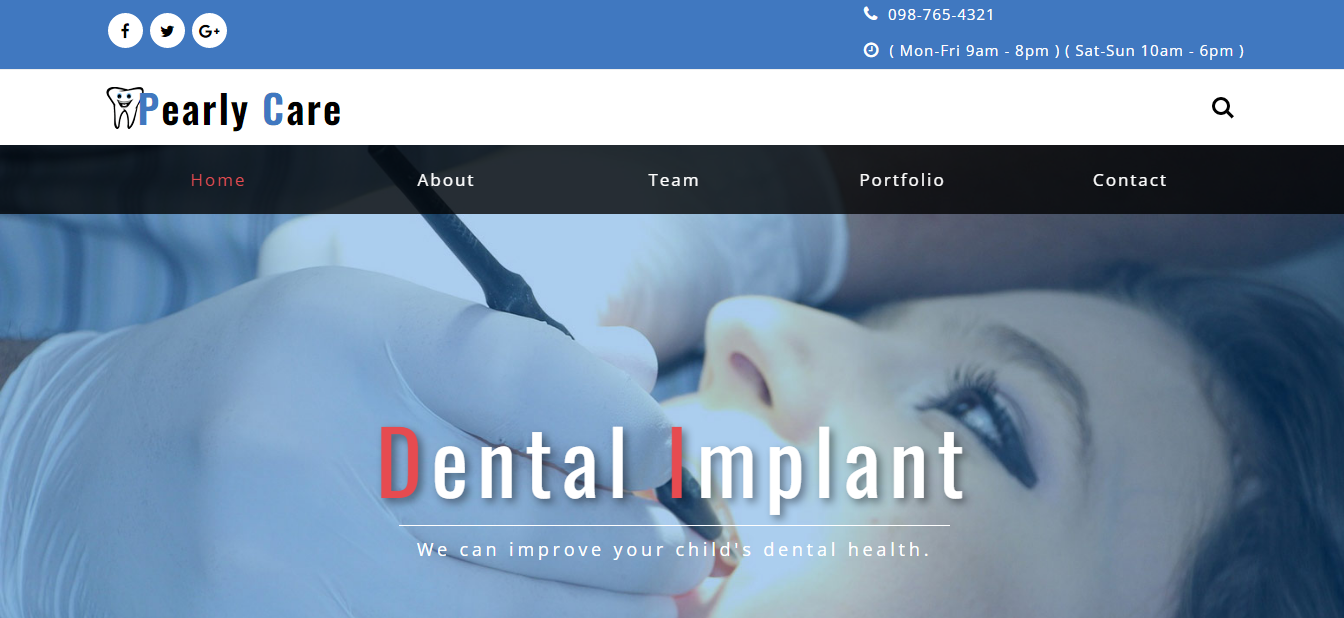The height and width of the screenshot is (618, 1344).
Task: Click the child's dental health tagline
Action: tap(674, 550)
